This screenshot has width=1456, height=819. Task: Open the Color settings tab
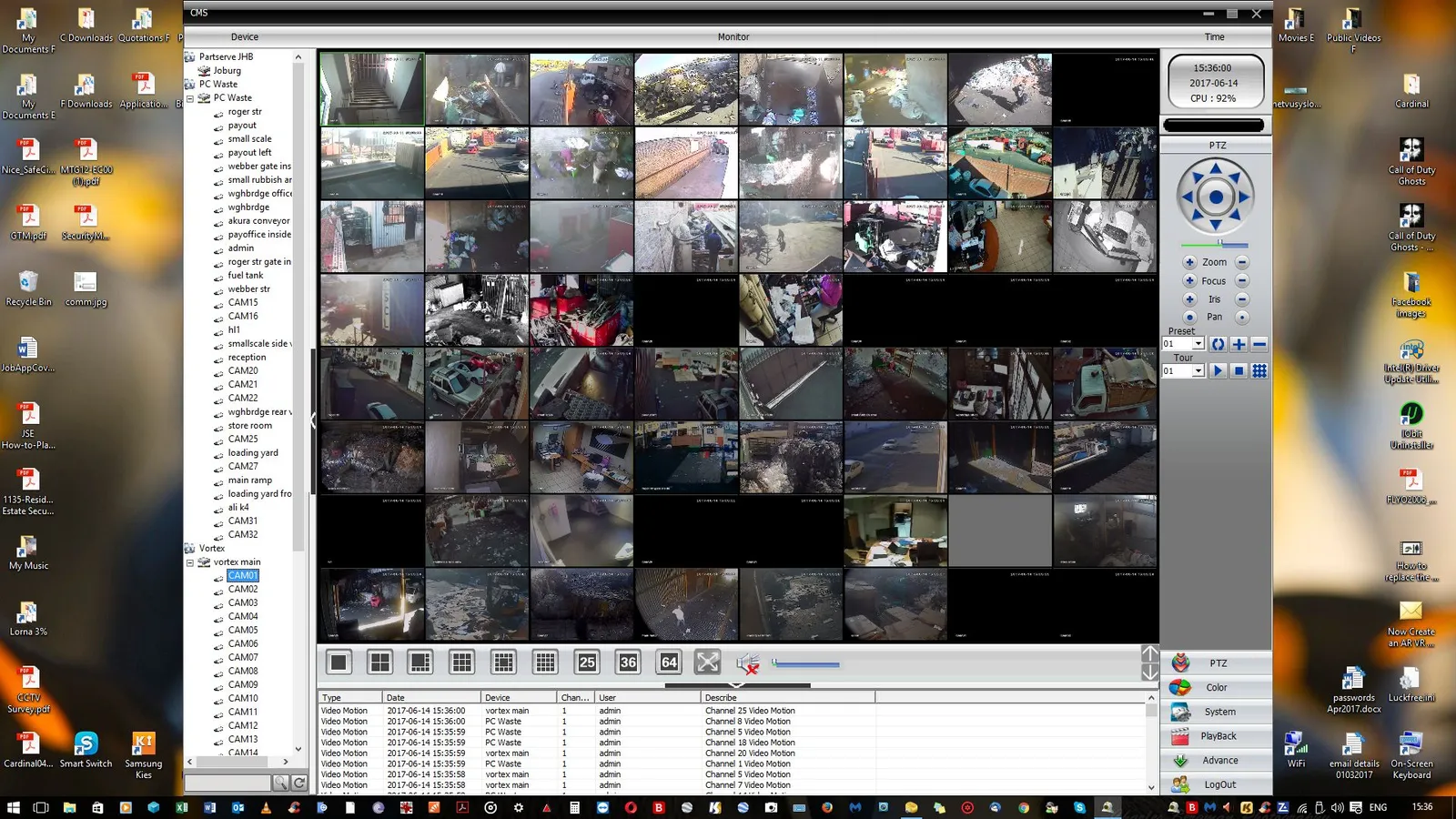coord(1217,688)
